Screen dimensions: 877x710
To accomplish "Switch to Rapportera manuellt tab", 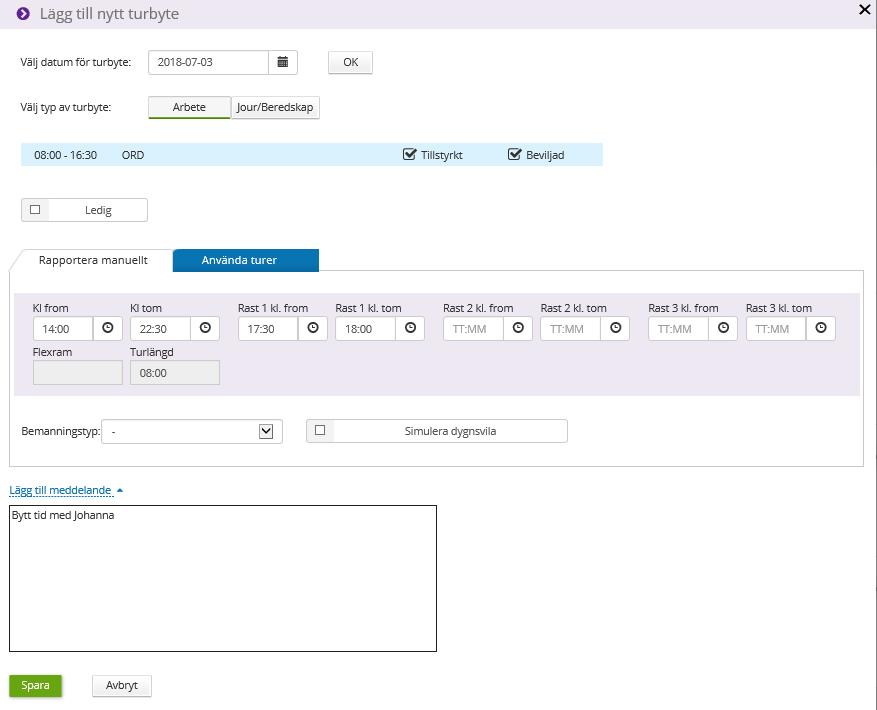I will (x=93, y=260).
